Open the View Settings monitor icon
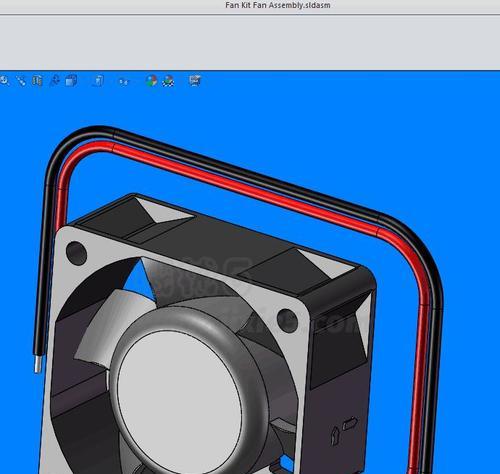 [x=195, y=81]
